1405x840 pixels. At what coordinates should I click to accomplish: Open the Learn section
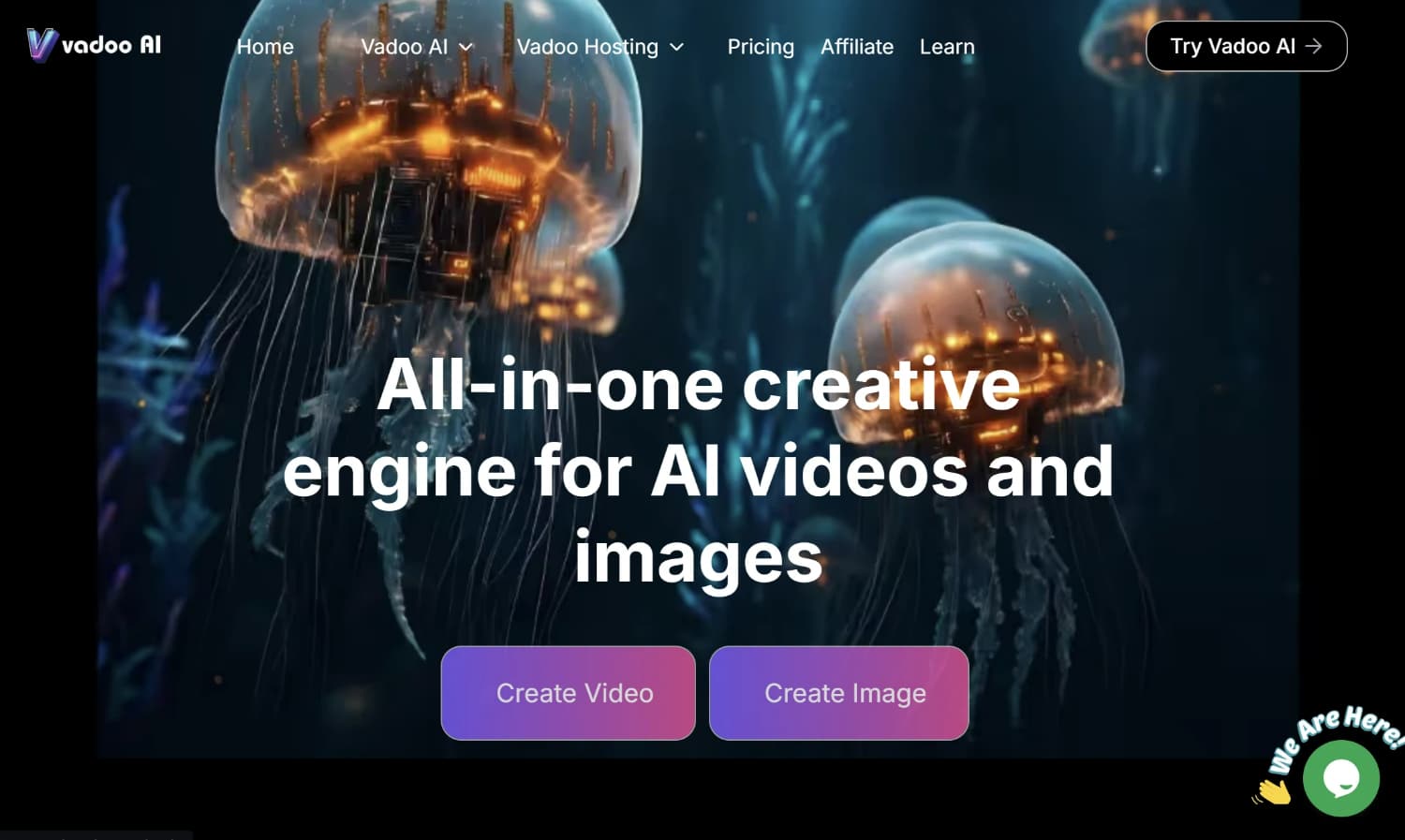(947, 47)
